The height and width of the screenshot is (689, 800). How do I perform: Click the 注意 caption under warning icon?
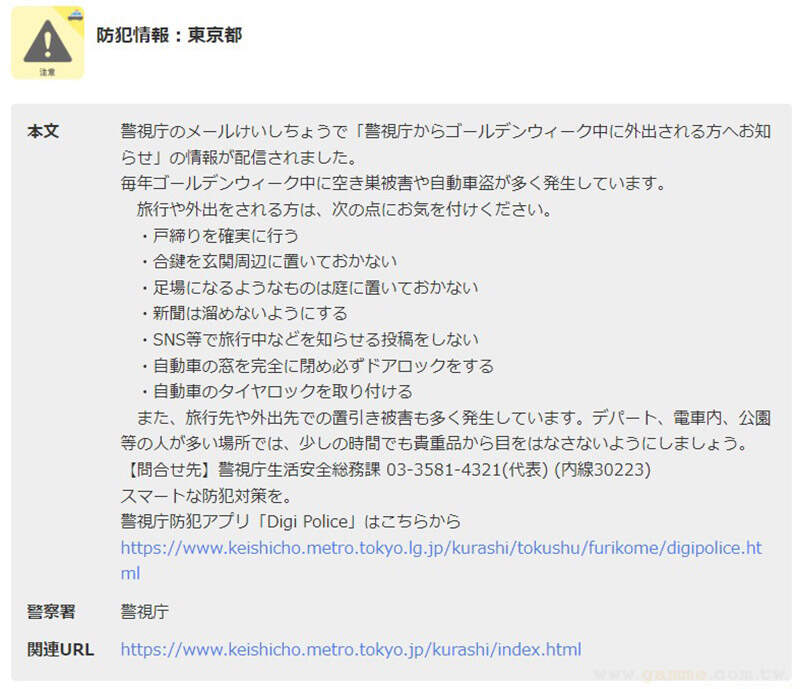pyautogui.click(x=47, y=72)
